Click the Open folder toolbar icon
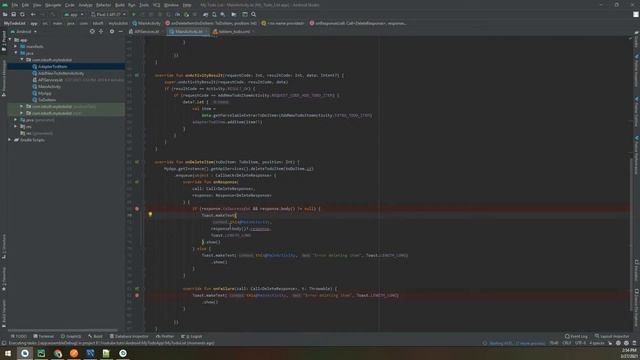The image size is (640, 360). click(x=5, y=14)
